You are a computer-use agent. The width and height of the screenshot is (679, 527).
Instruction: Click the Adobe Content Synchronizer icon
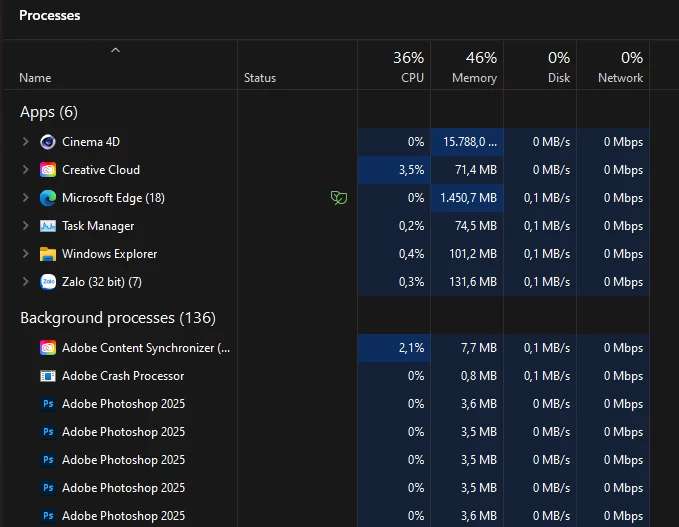tap(48, 348)
